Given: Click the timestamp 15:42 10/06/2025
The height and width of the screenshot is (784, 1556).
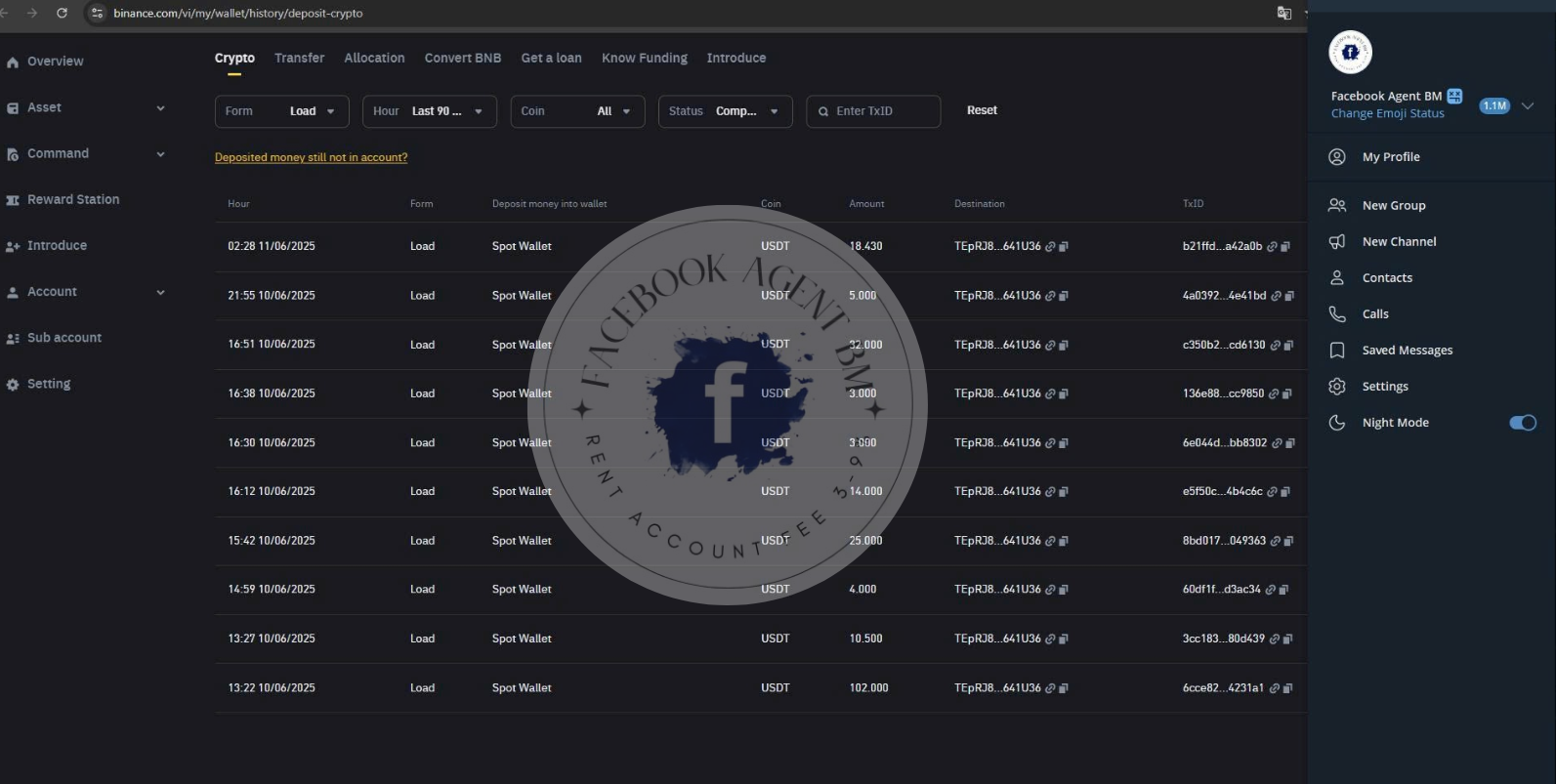Looking at the screenshot, I should tap(272, 541).
